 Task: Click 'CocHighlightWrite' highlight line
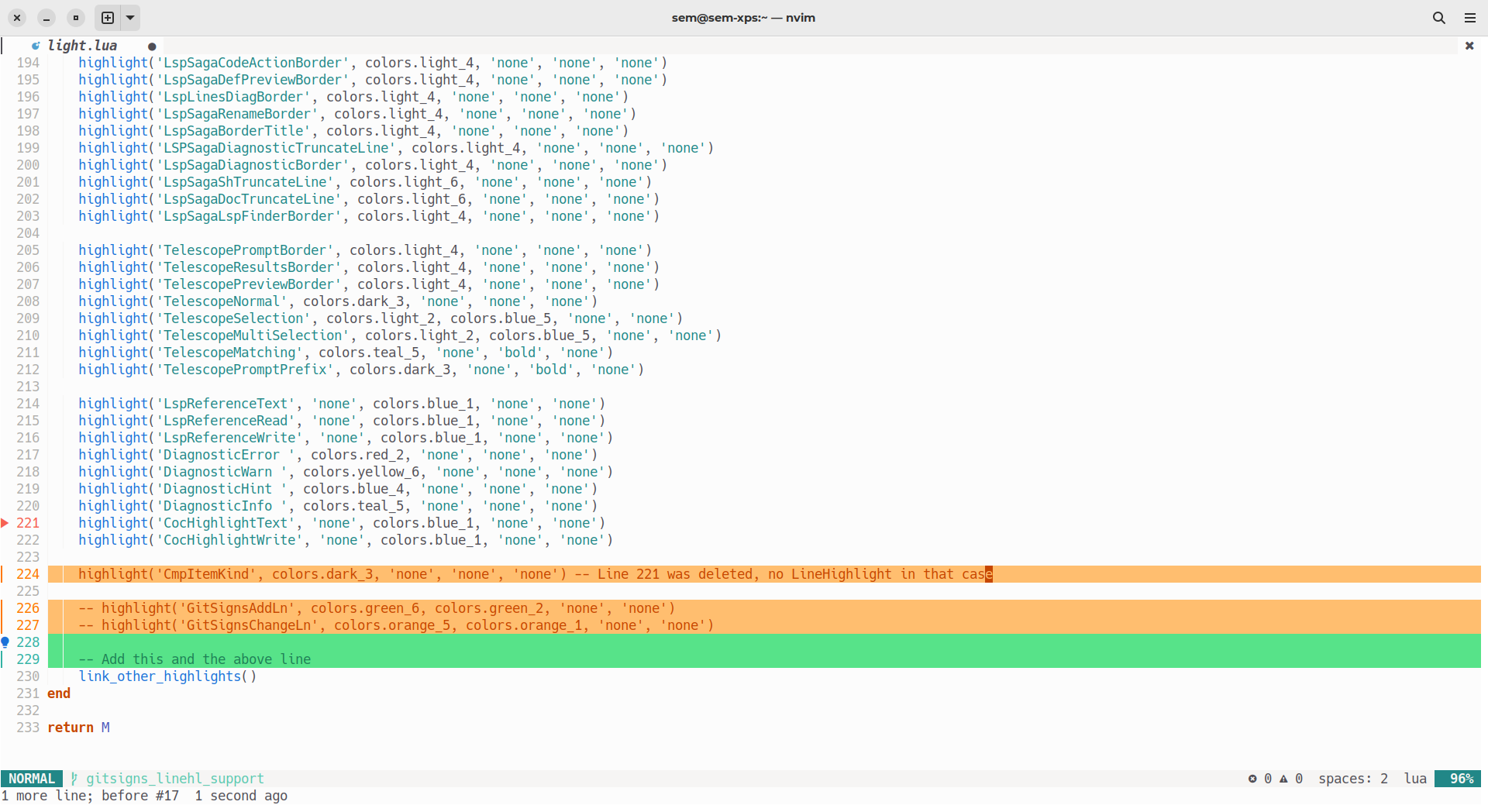pyautogui.click(x=346, y=540)
